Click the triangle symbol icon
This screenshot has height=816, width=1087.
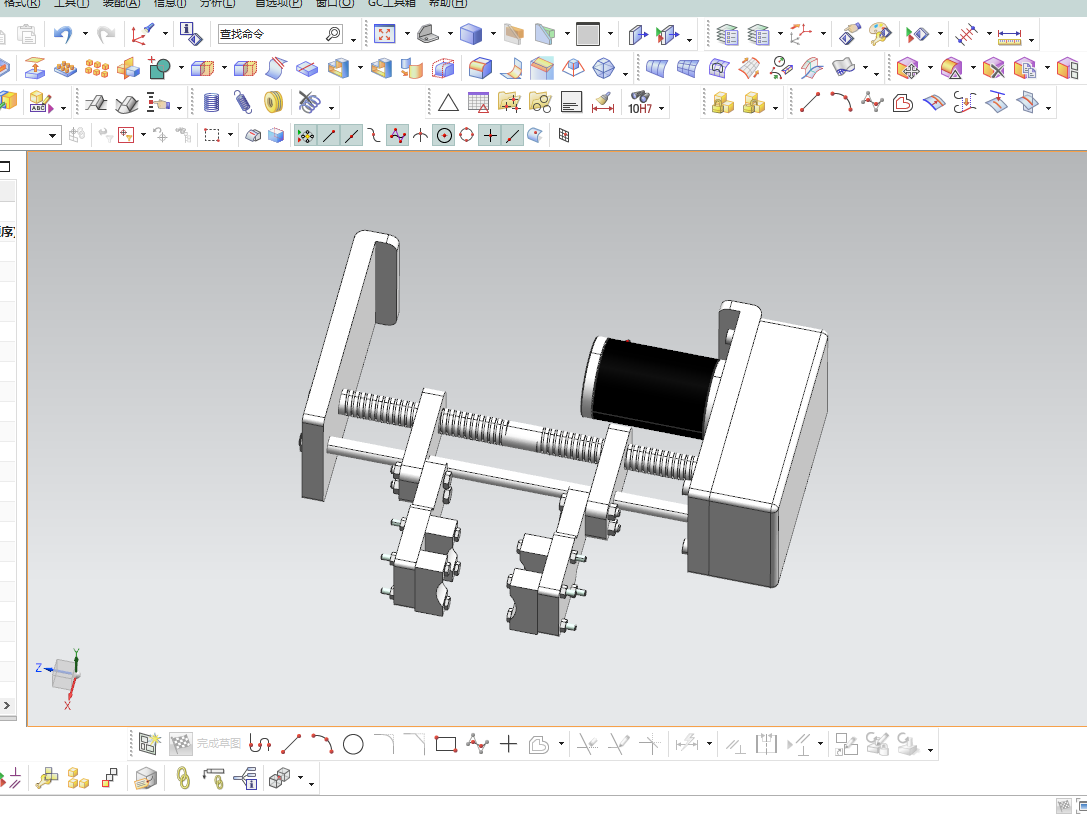(x=449, y=103)
